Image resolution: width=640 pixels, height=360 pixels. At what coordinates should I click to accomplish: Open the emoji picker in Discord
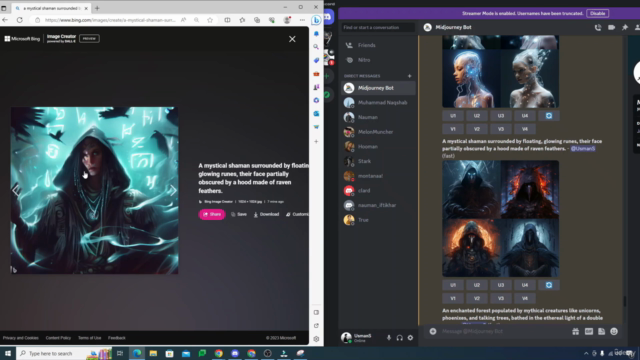614,331
